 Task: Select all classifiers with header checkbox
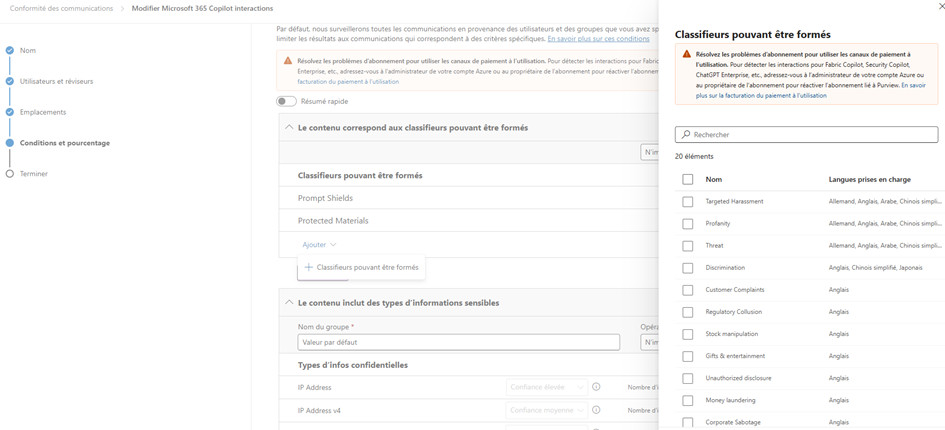(x=688, y=180)
